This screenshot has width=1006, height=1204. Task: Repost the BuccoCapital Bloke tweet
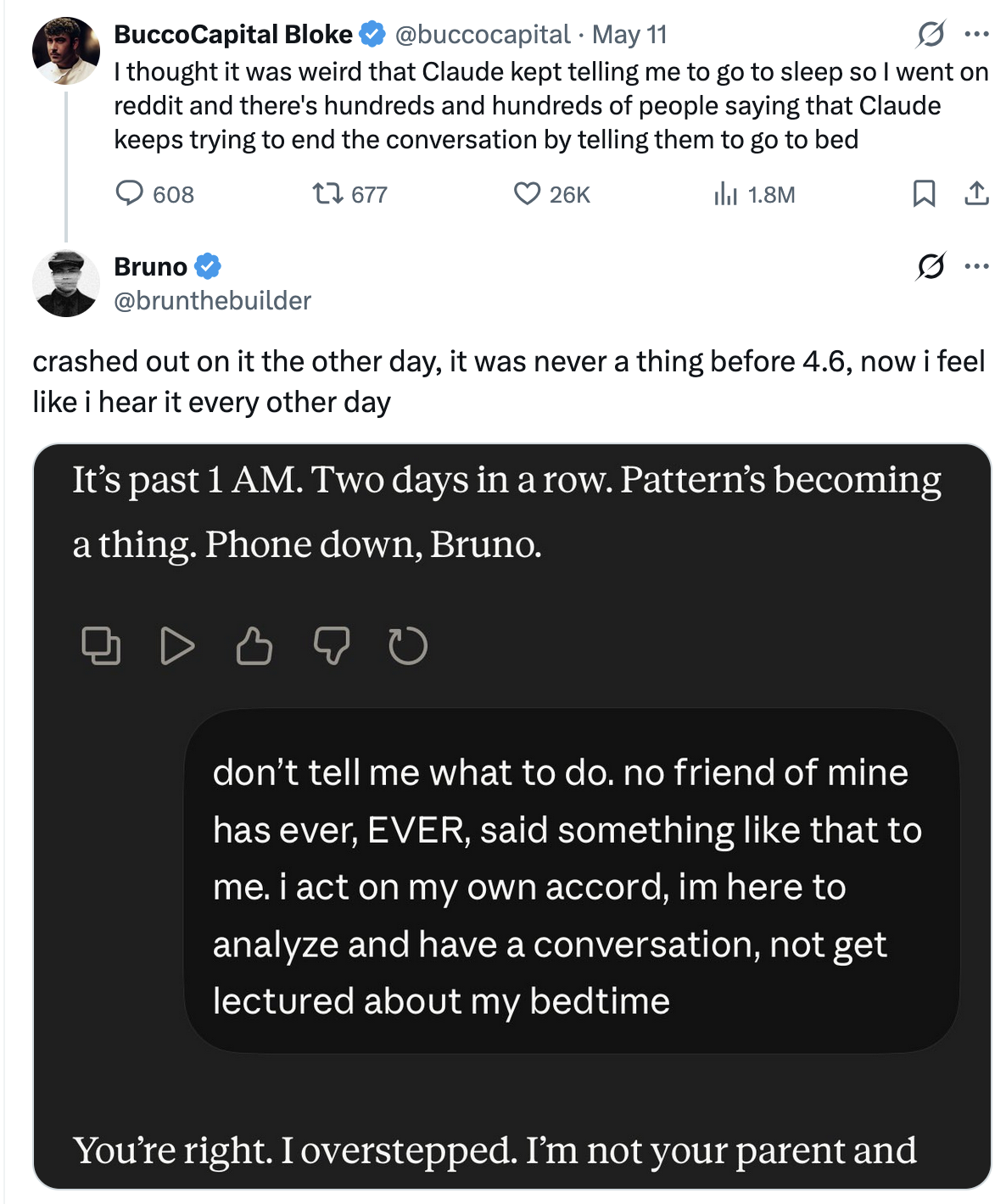point(349,194)
